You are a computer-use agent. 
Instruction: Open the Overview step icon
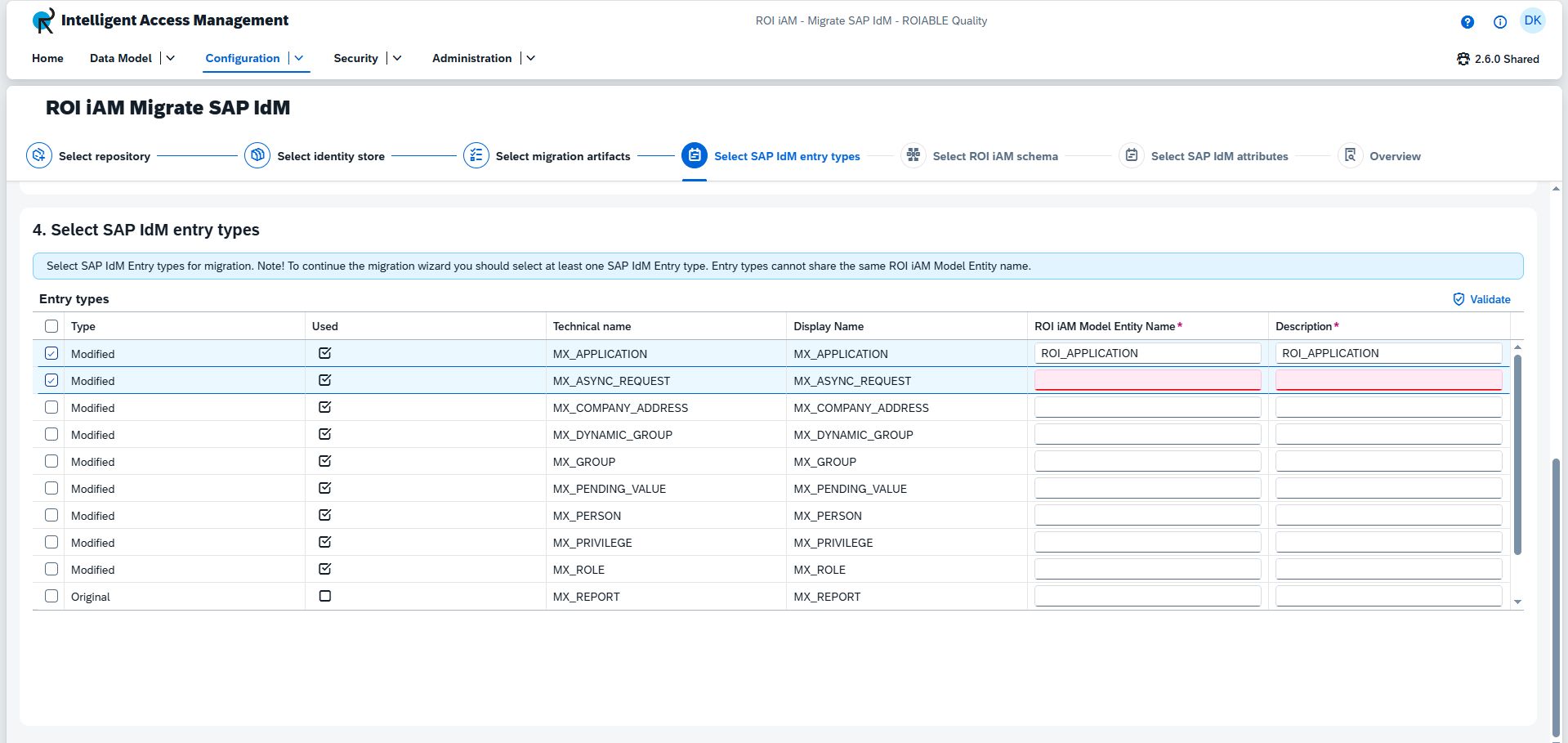tap(1351, 155)
